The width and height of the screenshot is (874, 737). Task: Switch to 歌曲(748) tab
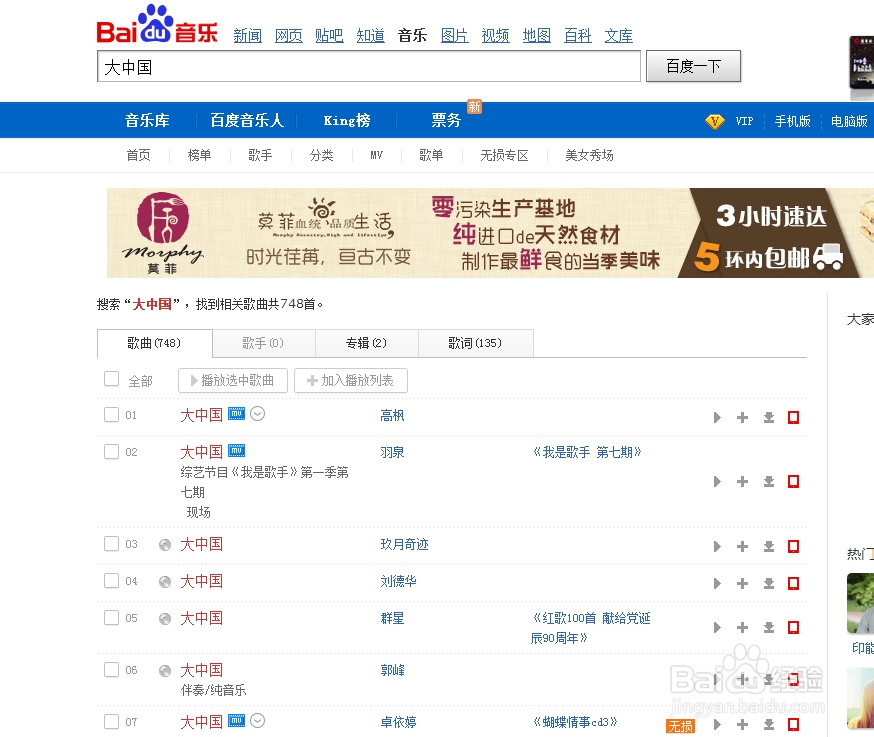[x=154, y=343]
